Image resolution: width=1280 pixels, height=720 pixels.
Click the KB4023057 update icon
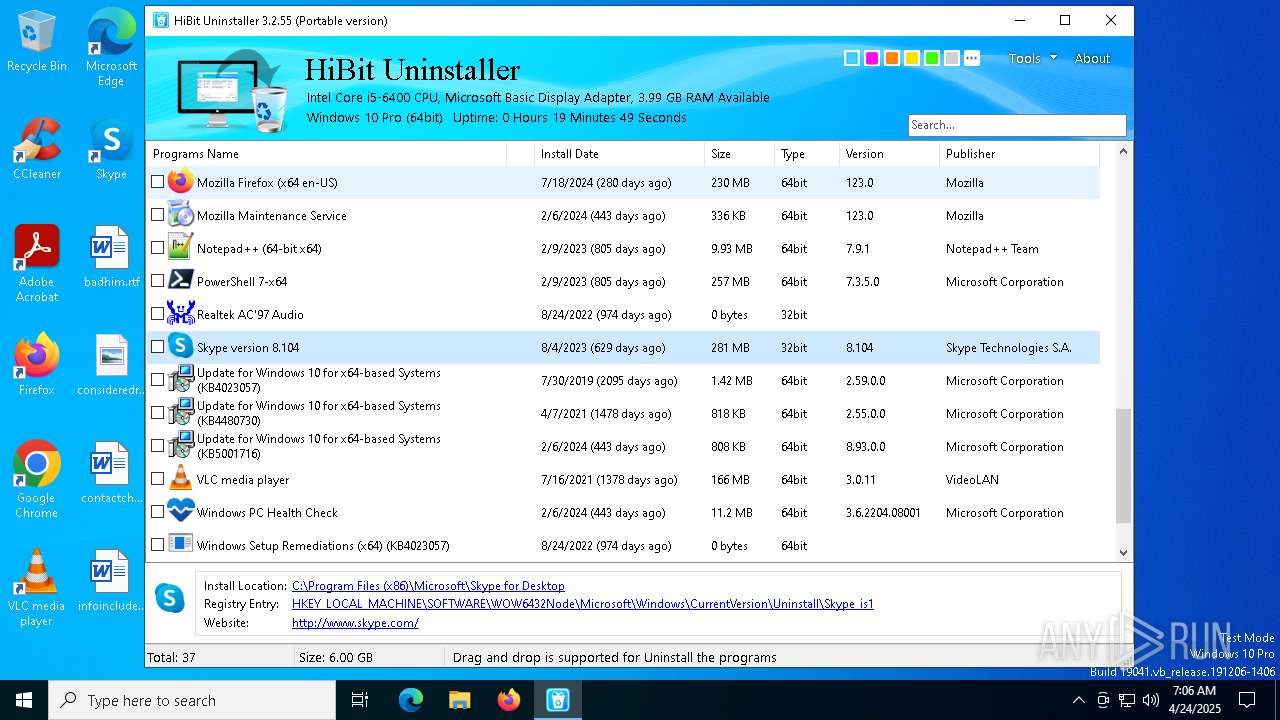(x=180, y=380)
